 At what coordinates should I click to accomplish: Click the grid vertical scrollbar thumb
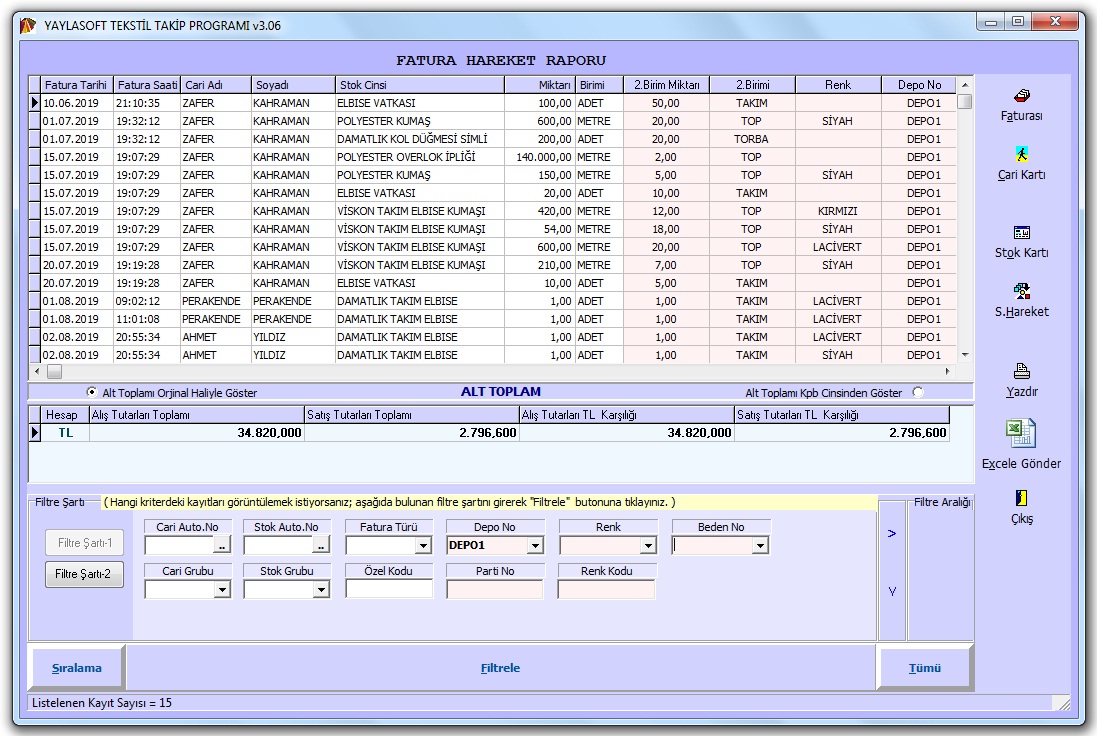click(x=965, y=101)
